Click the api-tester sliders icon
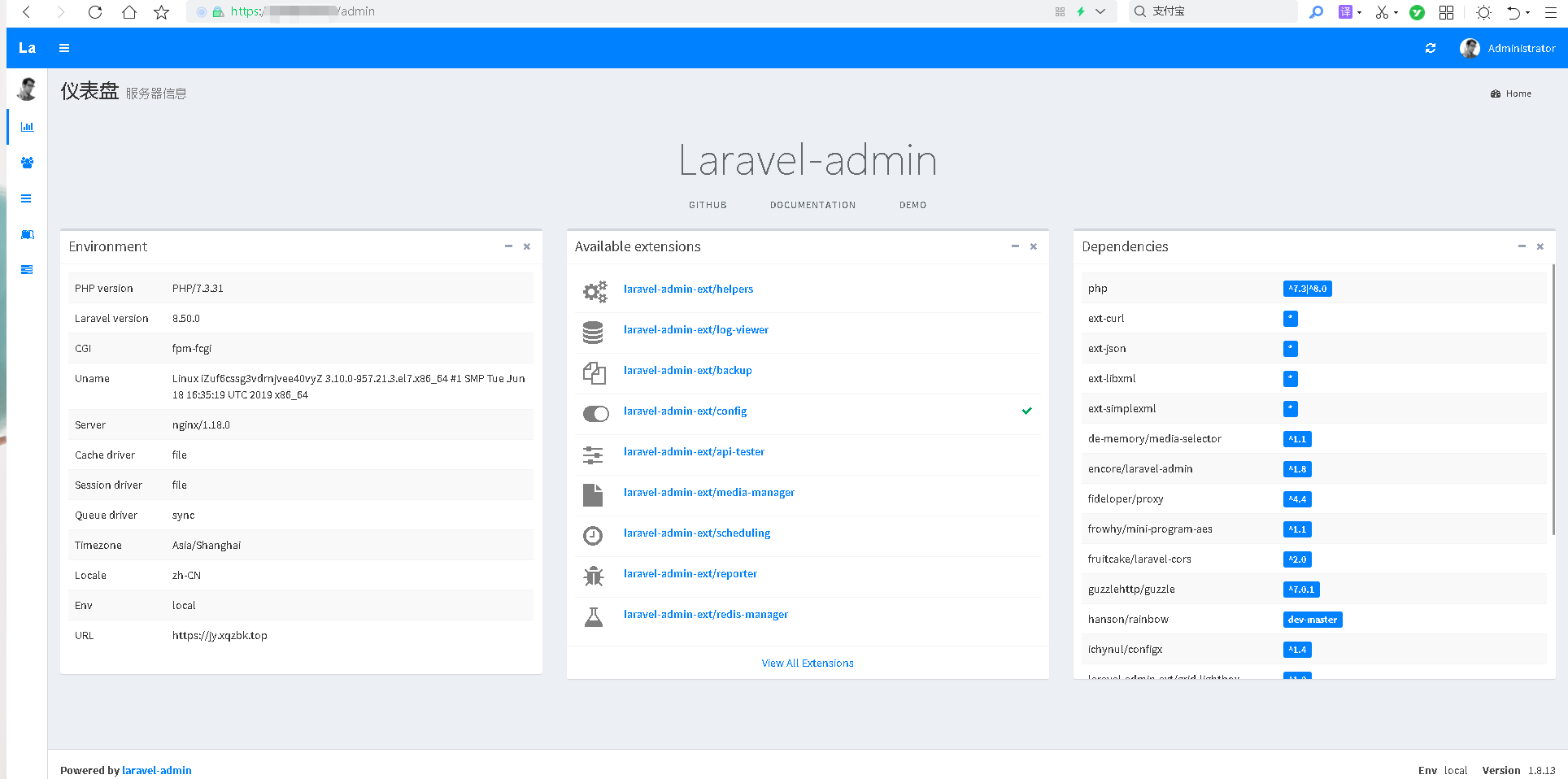The image size is (1568, 779). coord(593,455)
